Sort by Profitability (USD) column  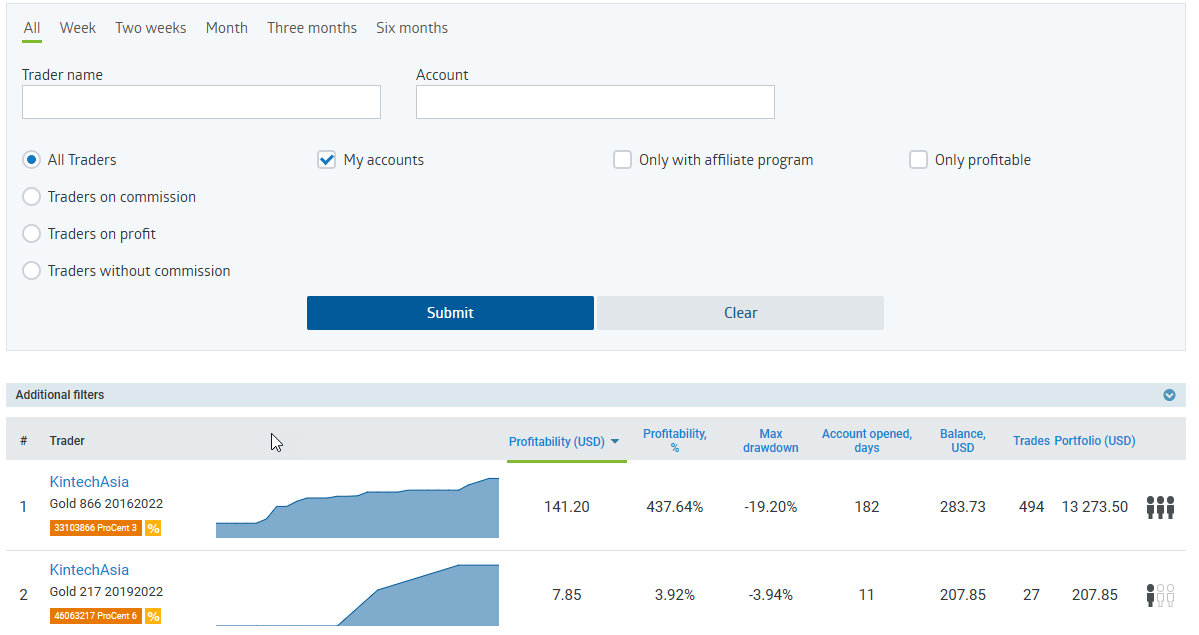[564, 442]
